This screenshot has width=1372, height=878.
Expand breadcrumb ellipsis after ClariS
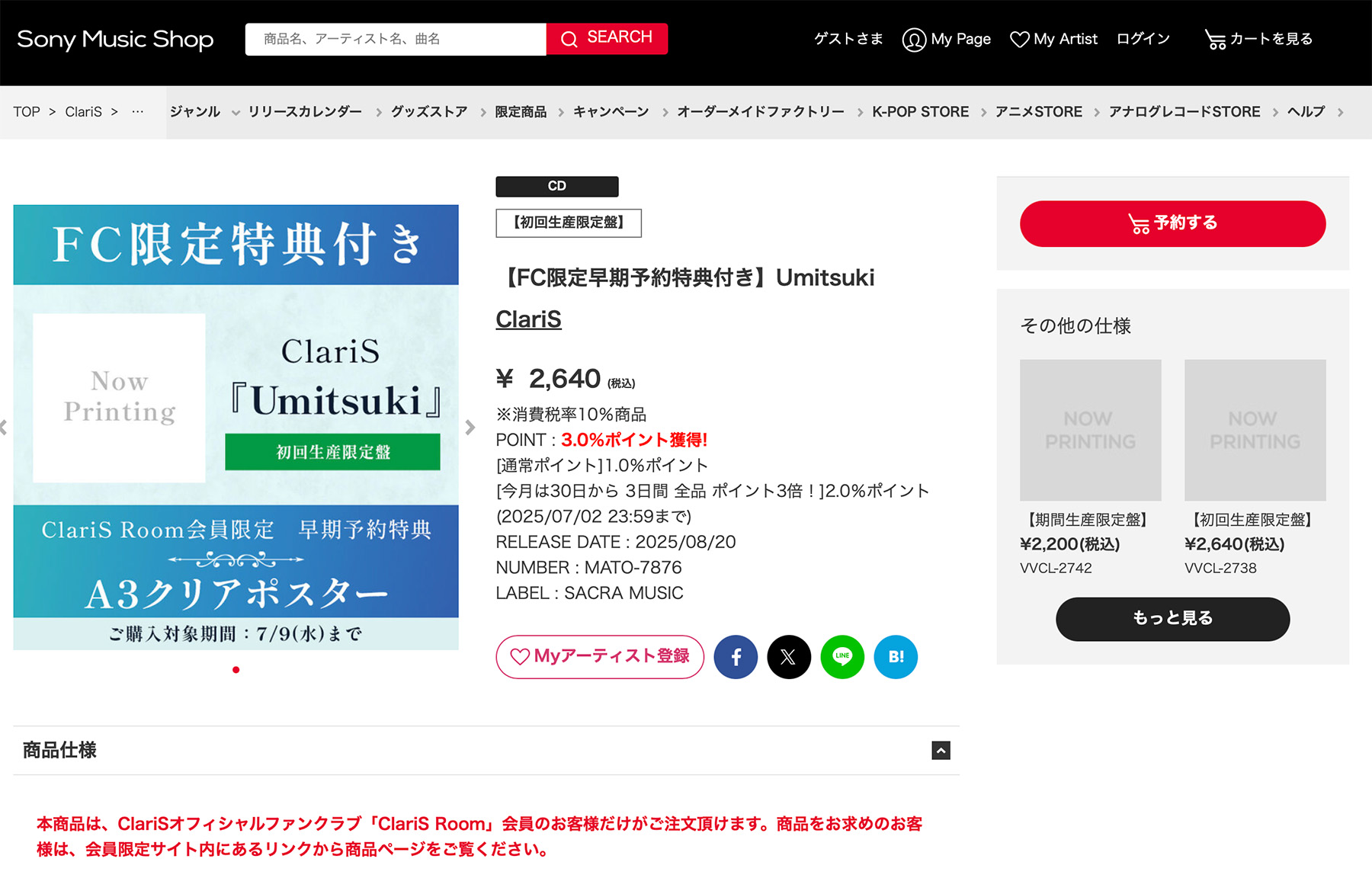tap(137, 112)
